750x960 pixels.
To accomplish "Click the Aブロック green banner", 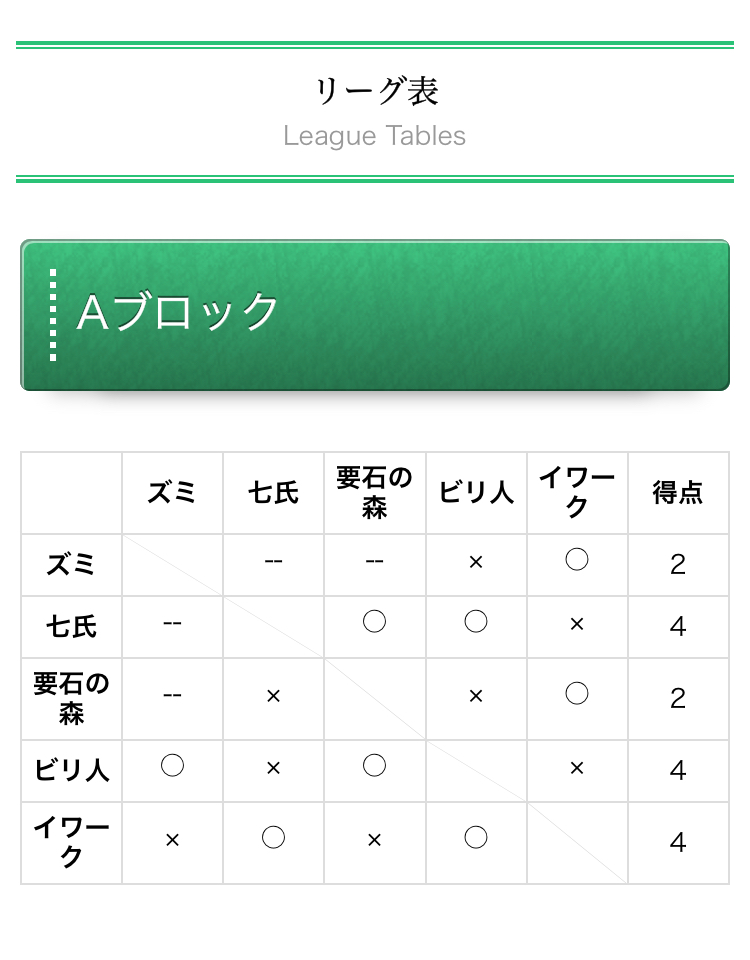I will point(375,315).
